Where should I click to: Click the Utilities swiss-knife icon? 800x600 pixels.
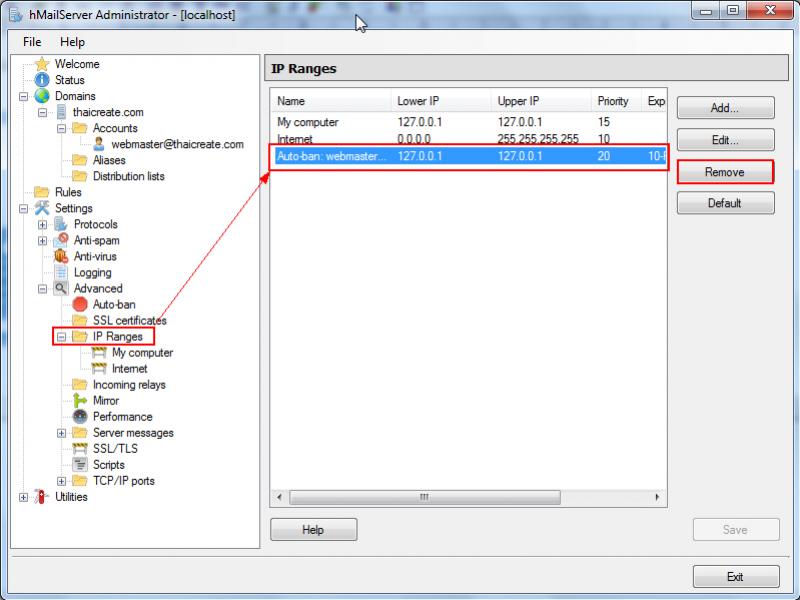pos(42,496)
